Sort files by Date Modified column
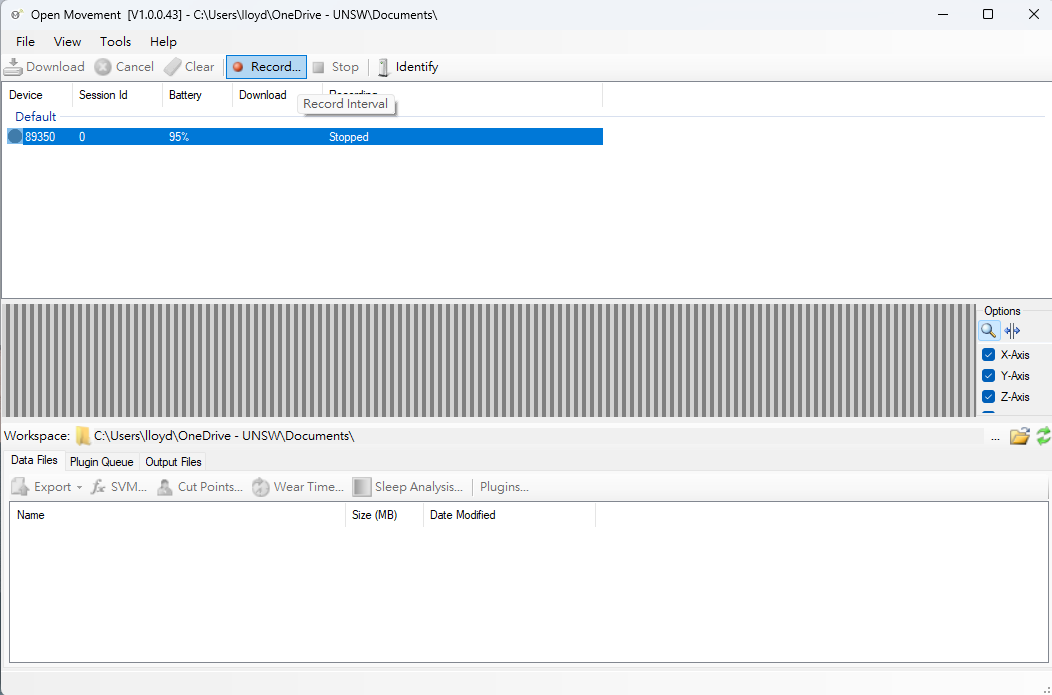This screenshot has width=1052, height=695. 509,515
